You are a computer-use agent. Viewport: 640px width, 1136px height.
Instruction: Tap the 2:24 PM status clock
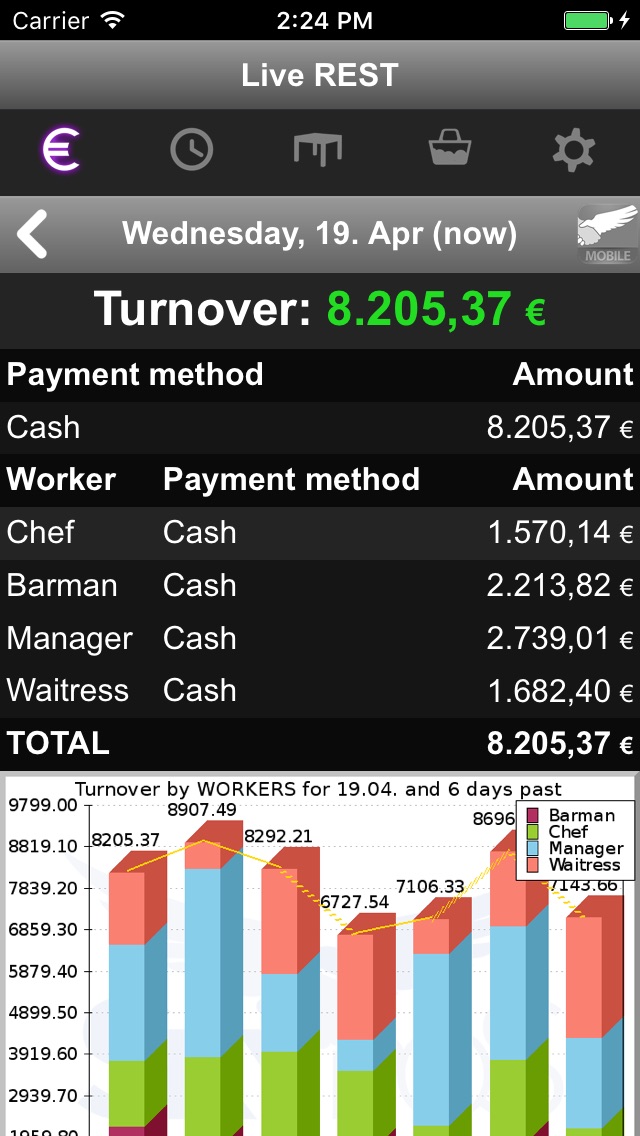tap(325, 20)
